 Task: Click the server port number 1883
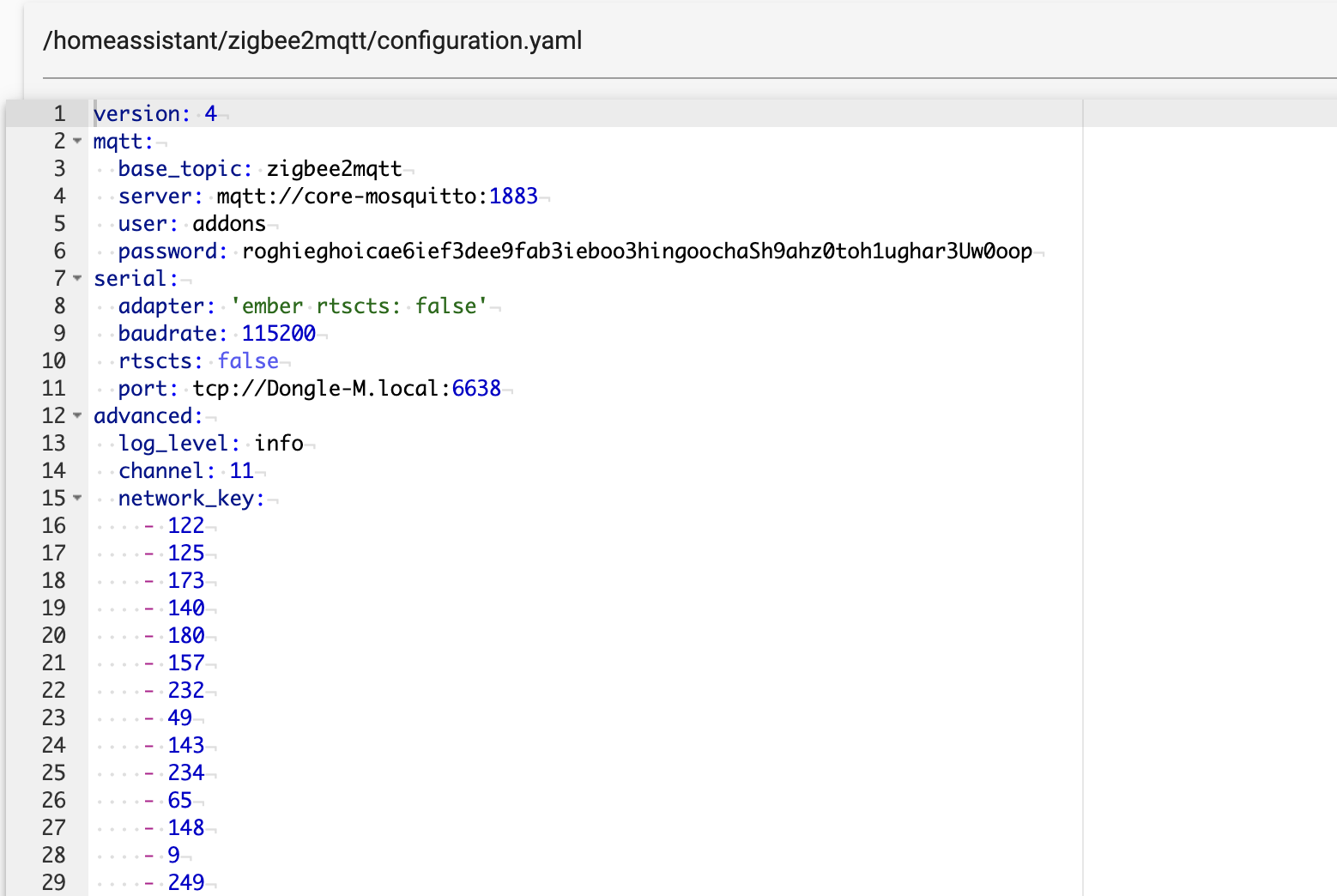513,197
